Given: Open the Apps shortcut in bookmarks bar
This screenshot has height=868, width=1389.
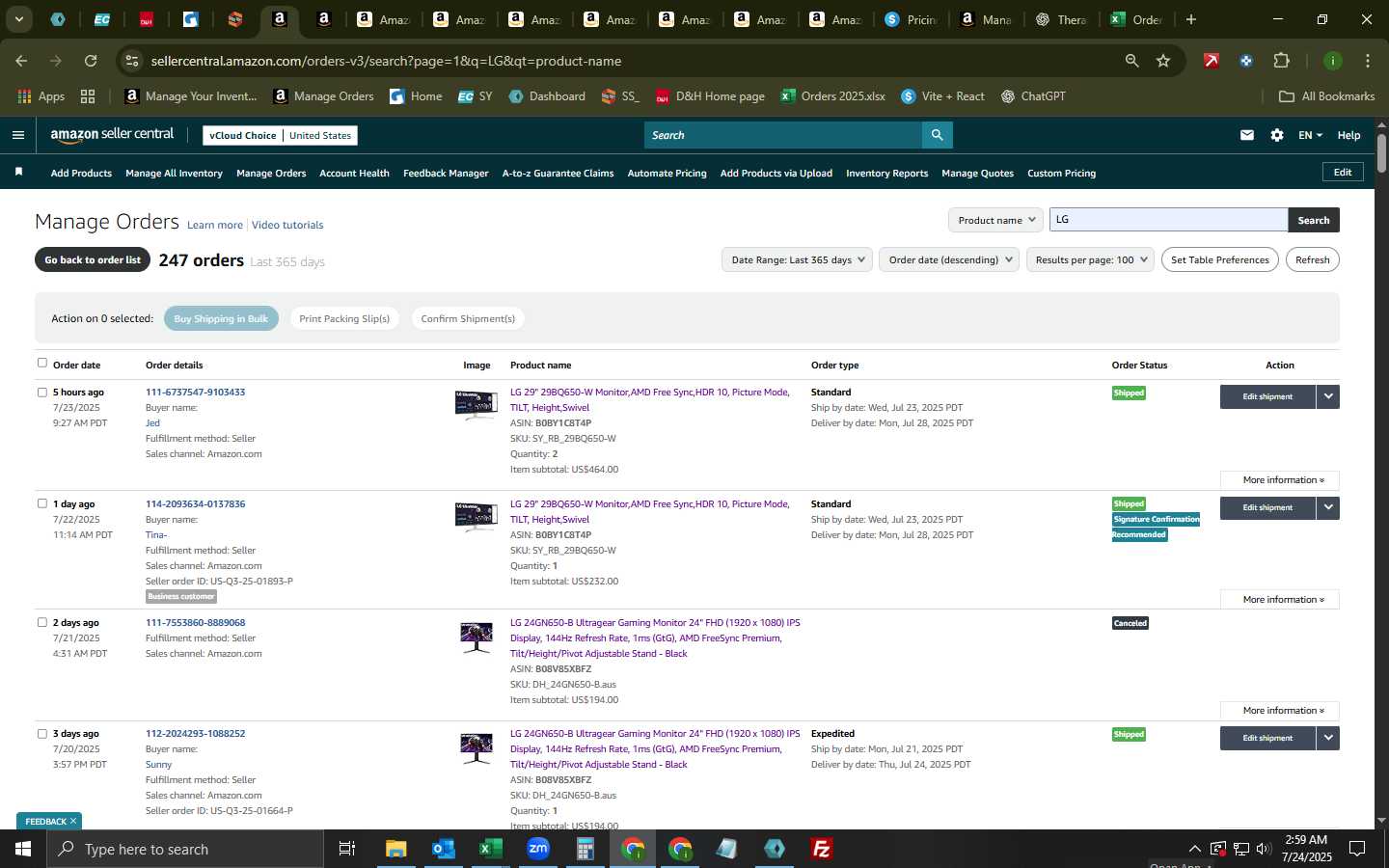Looking at the screenshot, I should tap(41, 96).
